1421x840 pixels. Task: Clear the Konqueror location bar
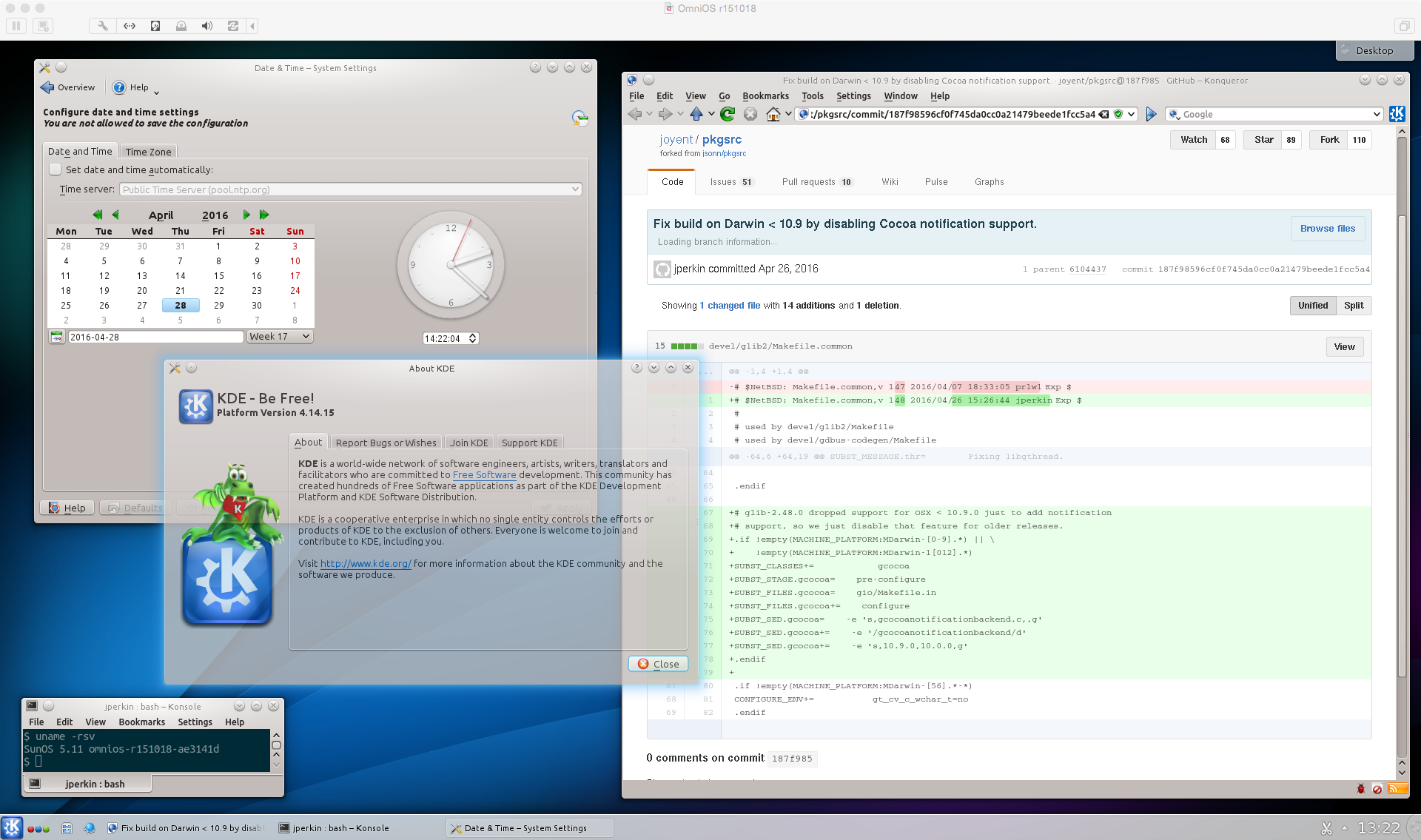point(1103,114)
